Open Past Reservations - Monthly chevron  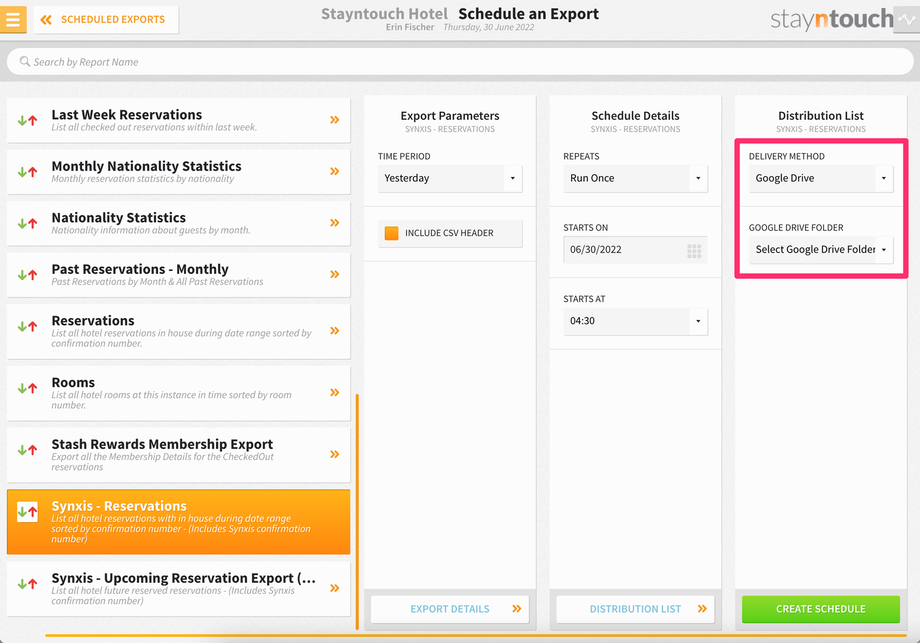point(334,274)
